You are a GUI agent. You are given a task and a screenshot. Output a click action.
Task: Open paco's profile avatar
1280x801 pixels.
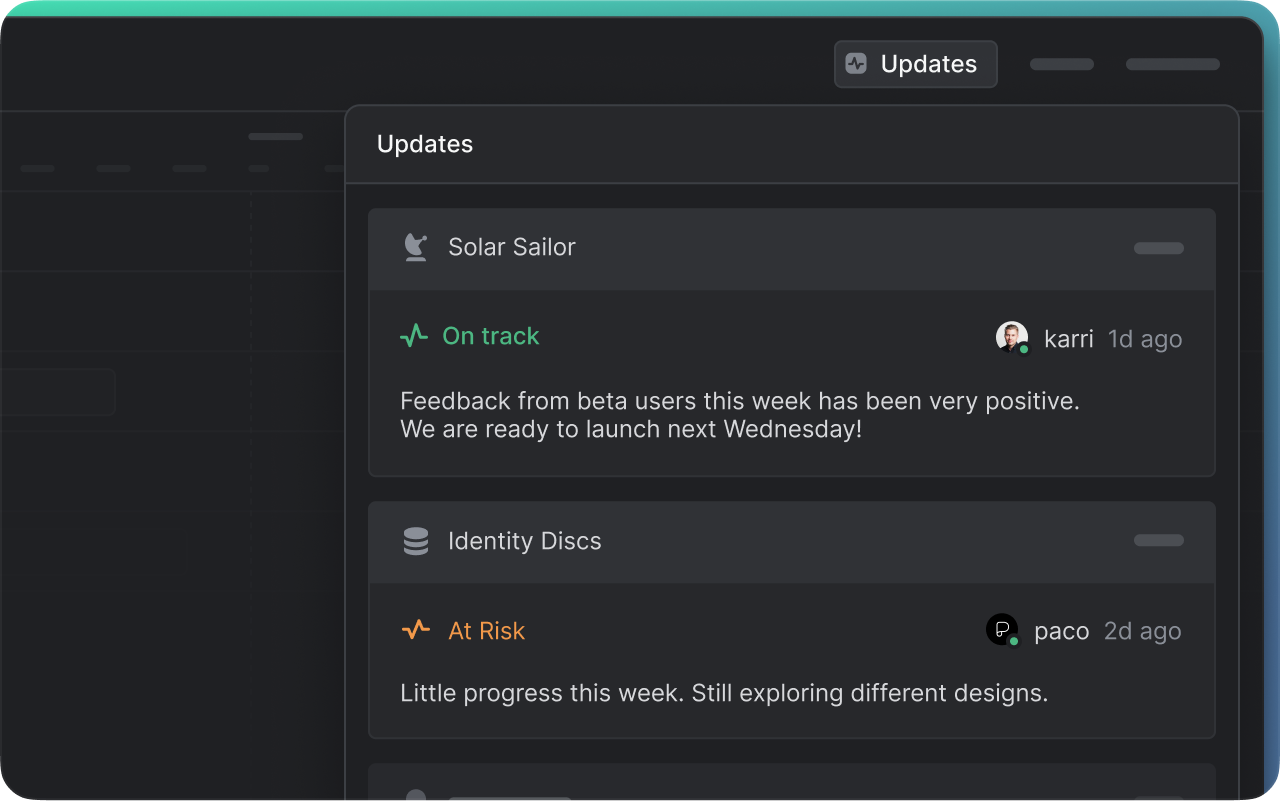(x=1002, y=630)
